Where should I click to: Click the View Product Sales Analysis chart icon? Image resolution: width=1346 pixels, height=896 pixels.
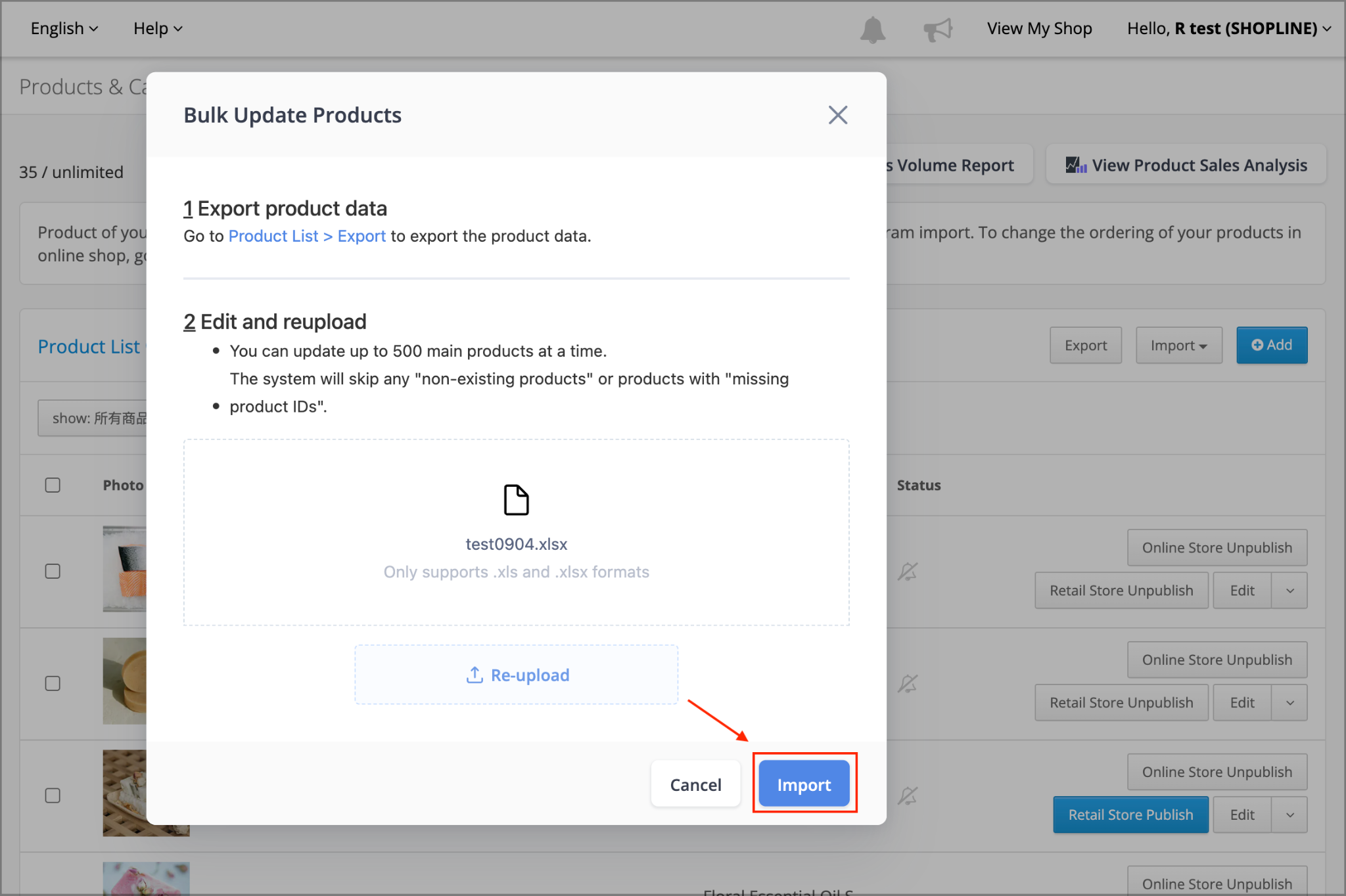pyautogui.click(x=1076, y=165)
